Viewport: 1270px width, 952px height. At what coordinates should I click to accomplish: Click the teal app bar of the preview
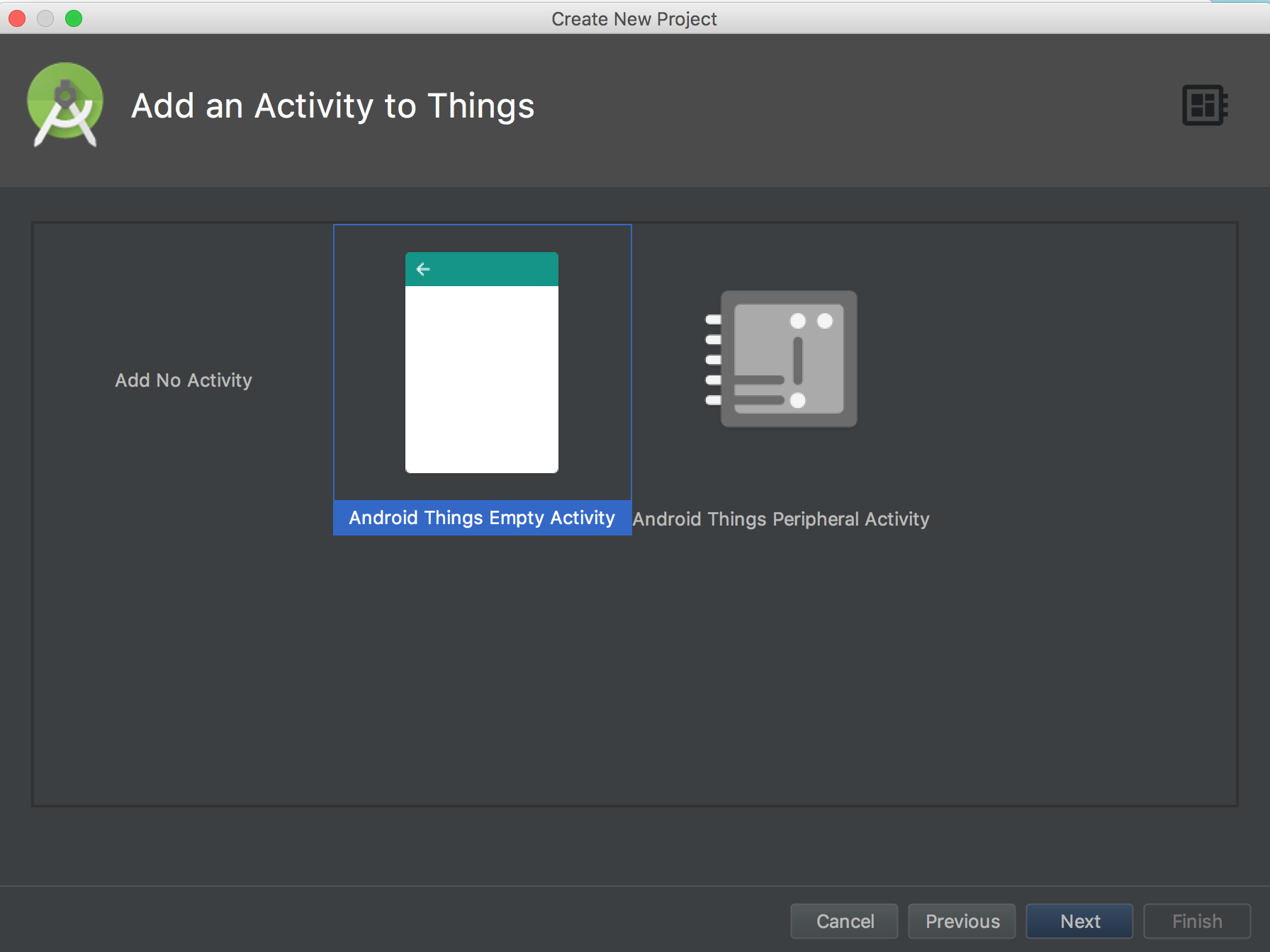pyautogui.click(x=482, y=269)
